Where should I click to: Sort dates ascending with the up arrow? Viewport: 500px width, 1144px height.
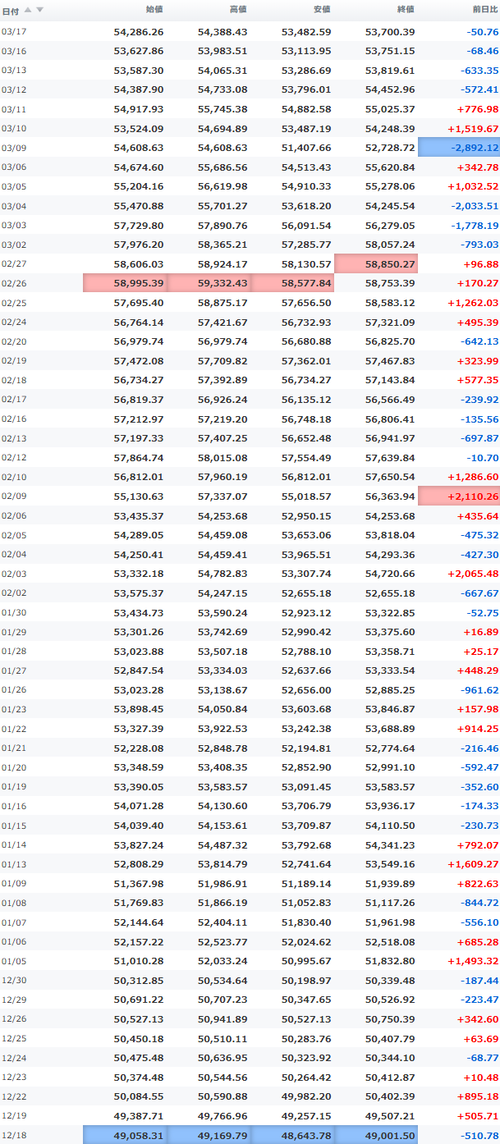click(x=28, y=9)
